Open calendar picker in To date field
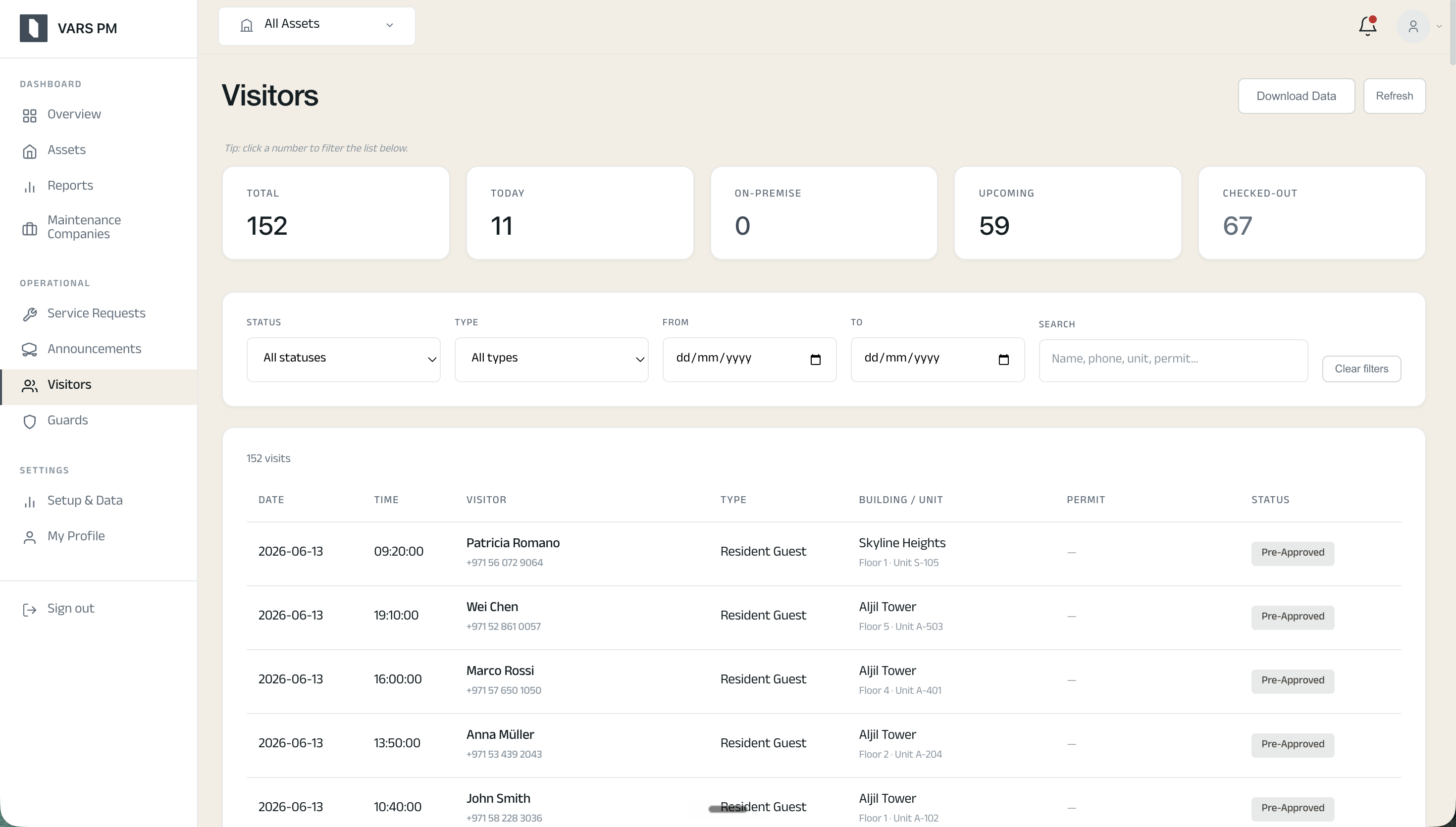1456x827 pixels. click(x=1003, y=360)
